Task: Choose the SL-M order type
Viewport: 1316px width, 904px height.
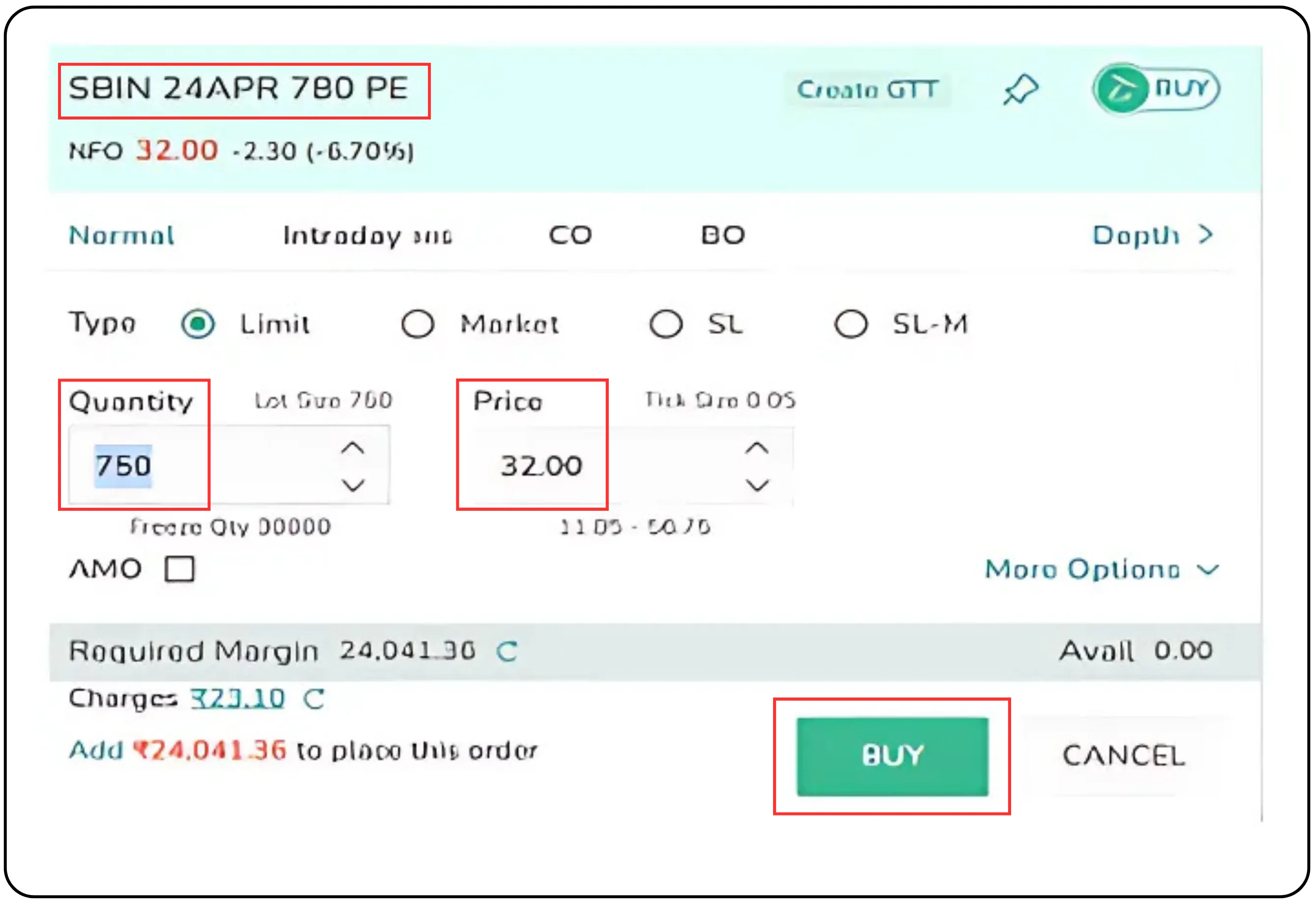Action: [x=850, y=324]
